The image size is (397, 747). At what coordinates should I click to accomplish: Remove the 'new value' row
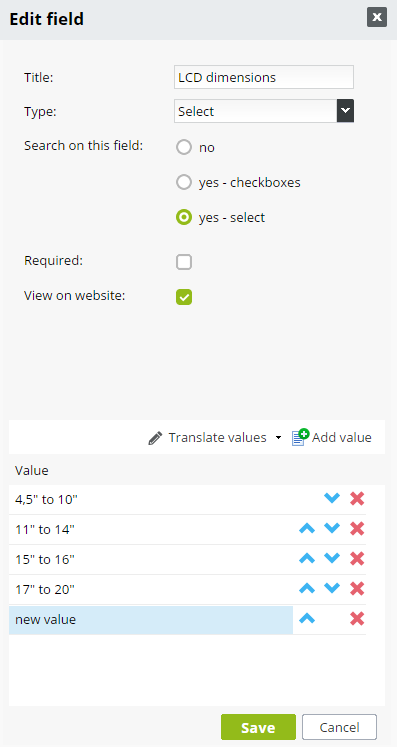coord(357,619)
